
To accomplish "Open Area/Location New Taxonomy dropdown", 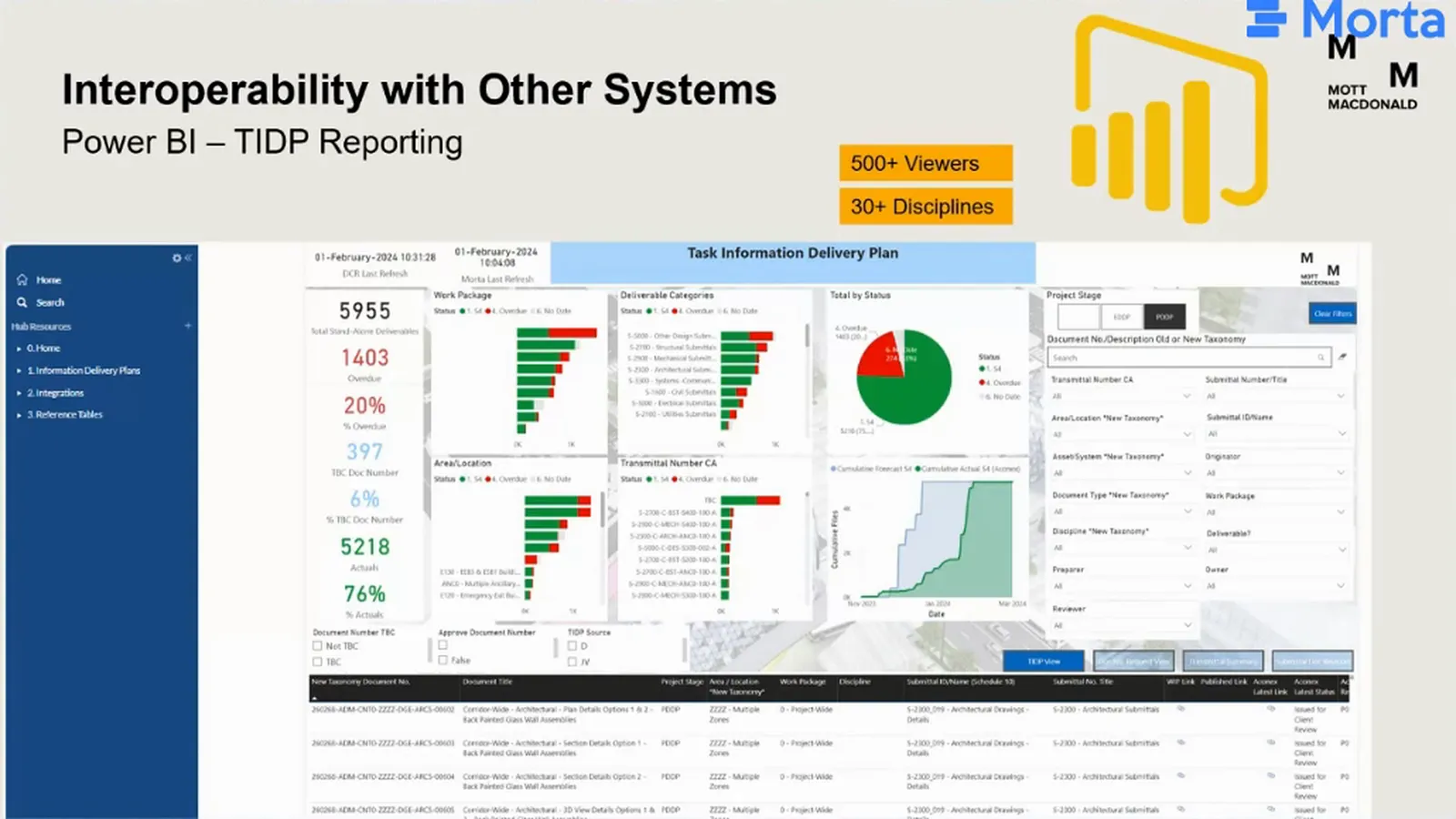I will tap(1122, 434).
